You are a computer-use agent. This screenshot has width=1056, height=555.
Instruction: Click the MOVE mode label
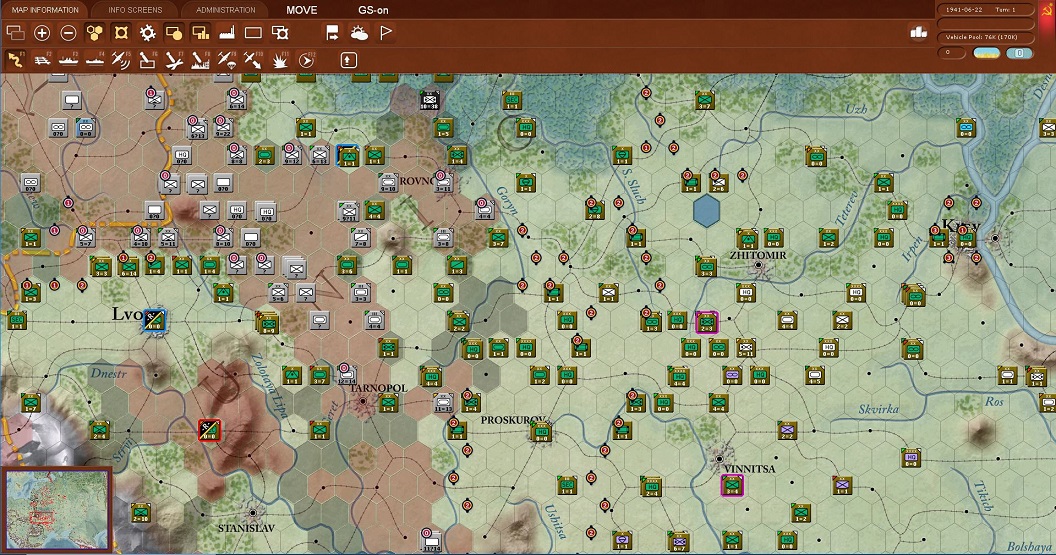click(302, 10)
